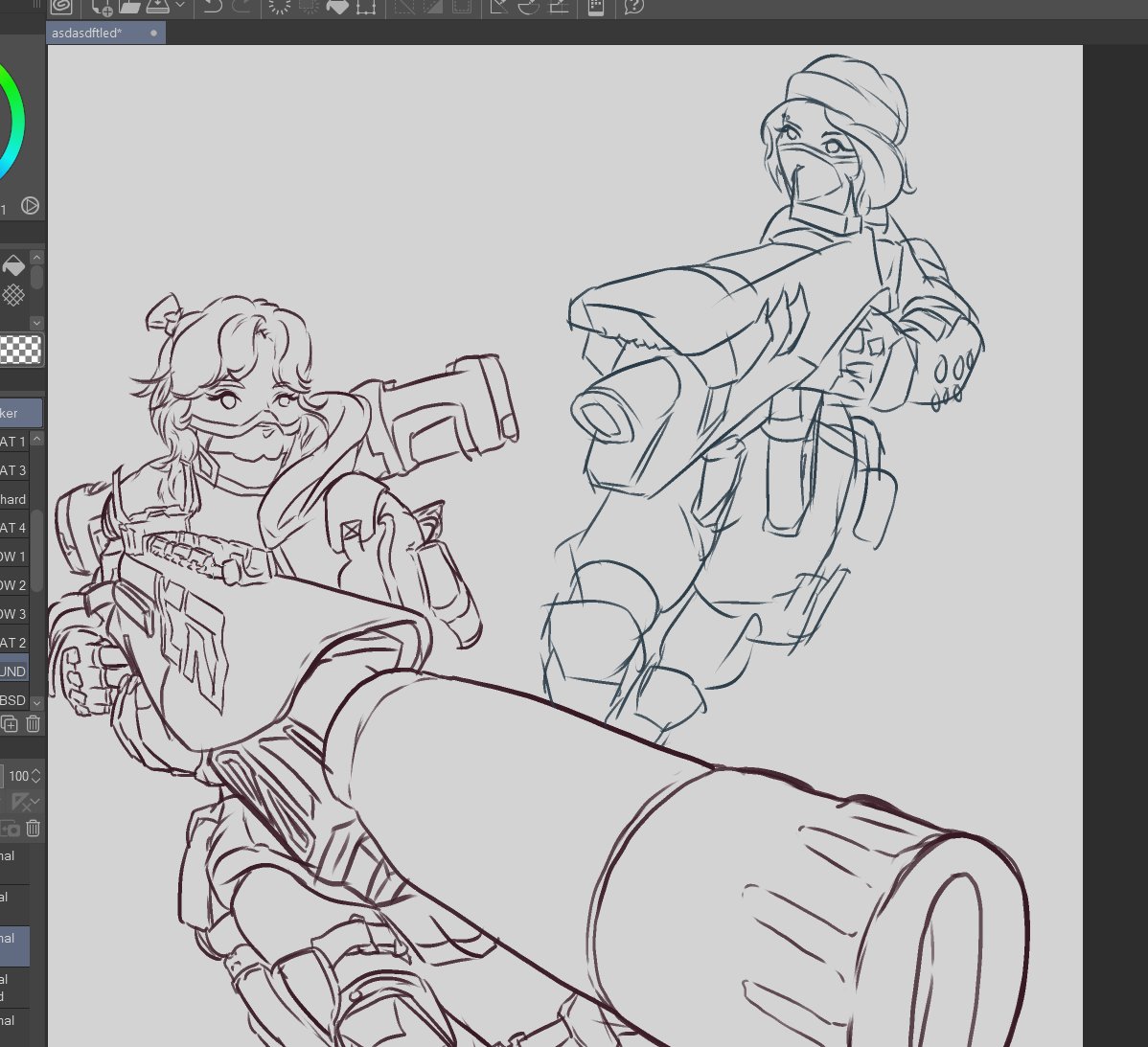
Task: Open Clip Studio support help icon
Action: (634, 7)
